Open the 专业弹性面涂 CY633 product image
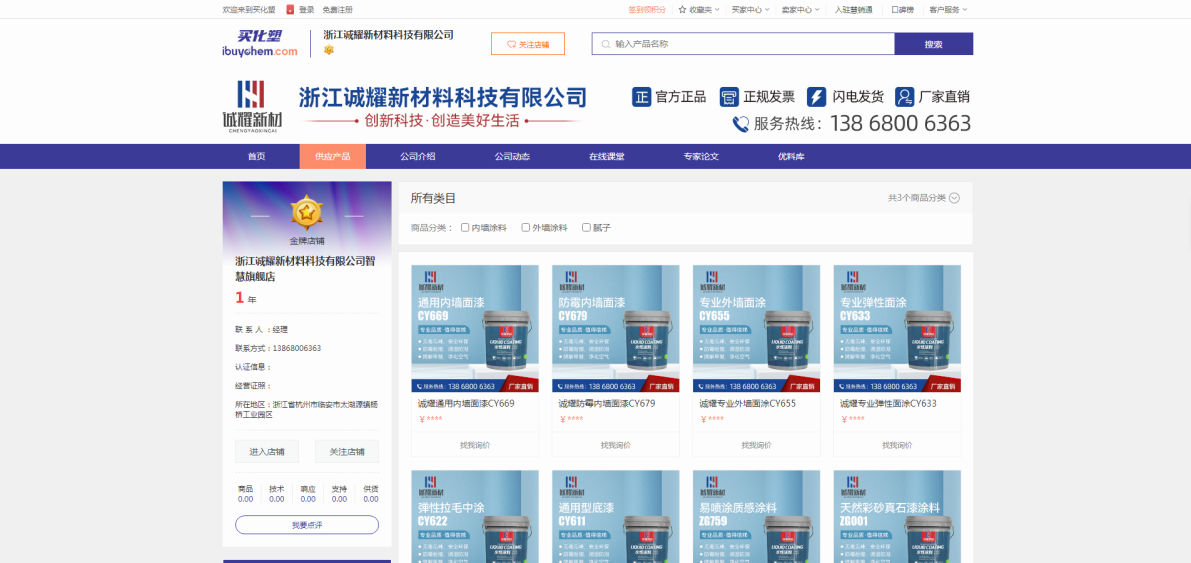The width and height of the screenshot is (1191, 563). 897,328
